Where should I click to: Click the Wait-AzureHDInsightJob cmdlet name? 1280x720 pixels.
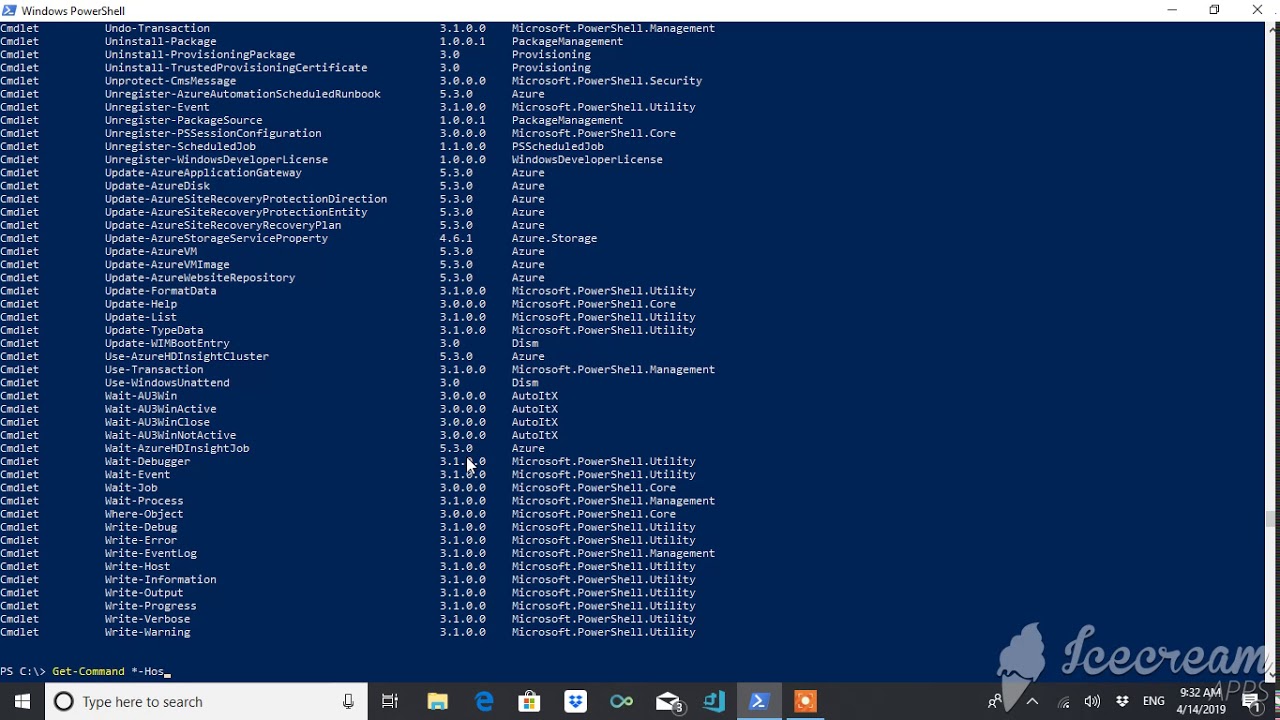point(177,448)
